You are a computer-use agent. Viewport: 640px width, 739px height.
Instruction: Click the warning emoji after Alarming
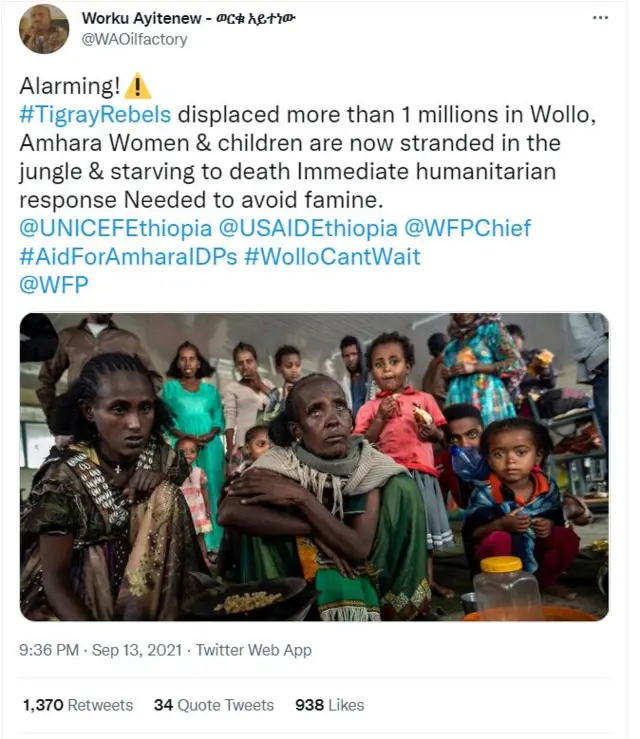coord(139,87)
